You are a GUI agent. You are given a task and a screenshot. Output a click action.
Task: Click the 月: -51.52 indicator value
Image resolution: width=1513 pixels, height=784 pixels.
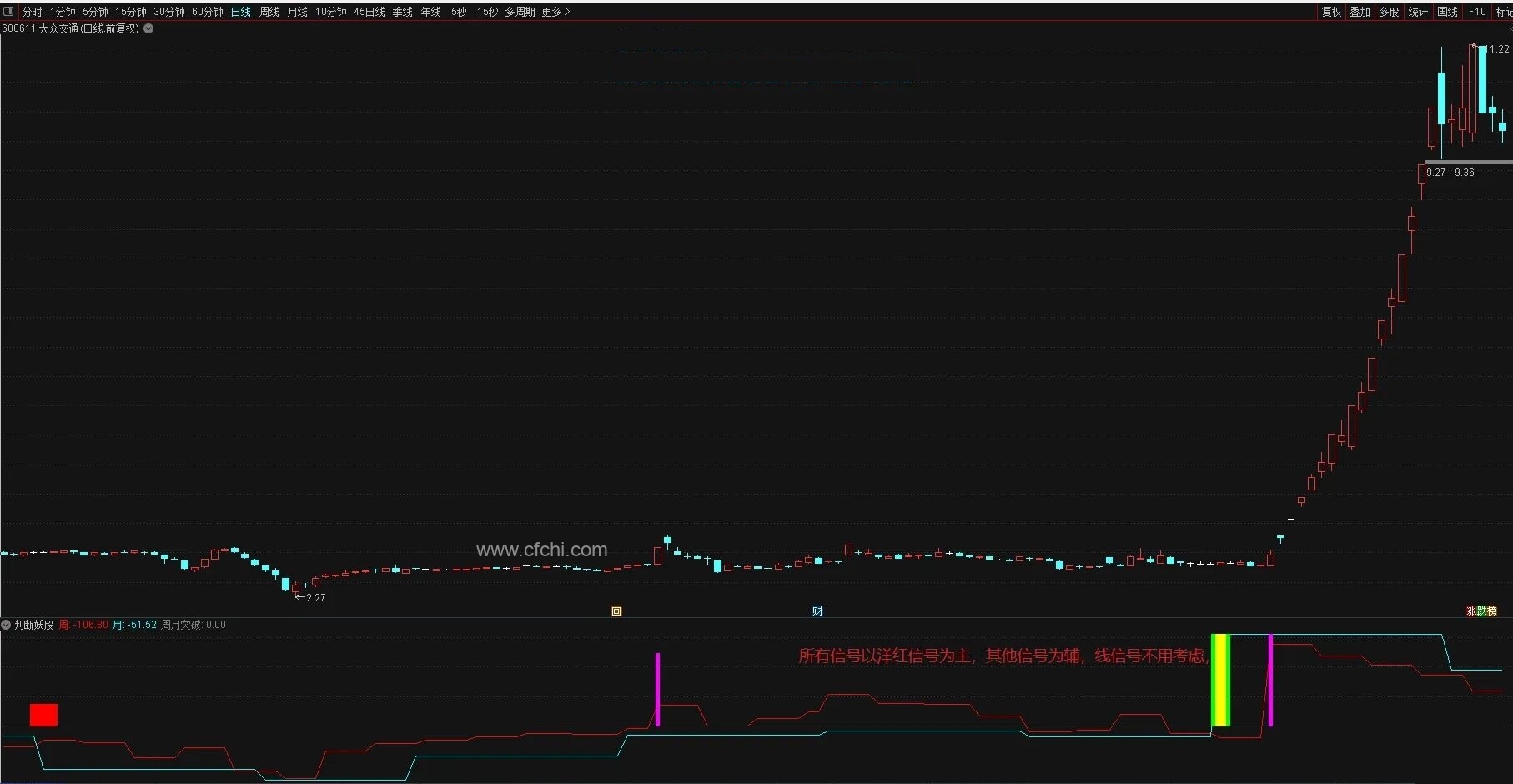pyautogui.click(x=134, y=625)
